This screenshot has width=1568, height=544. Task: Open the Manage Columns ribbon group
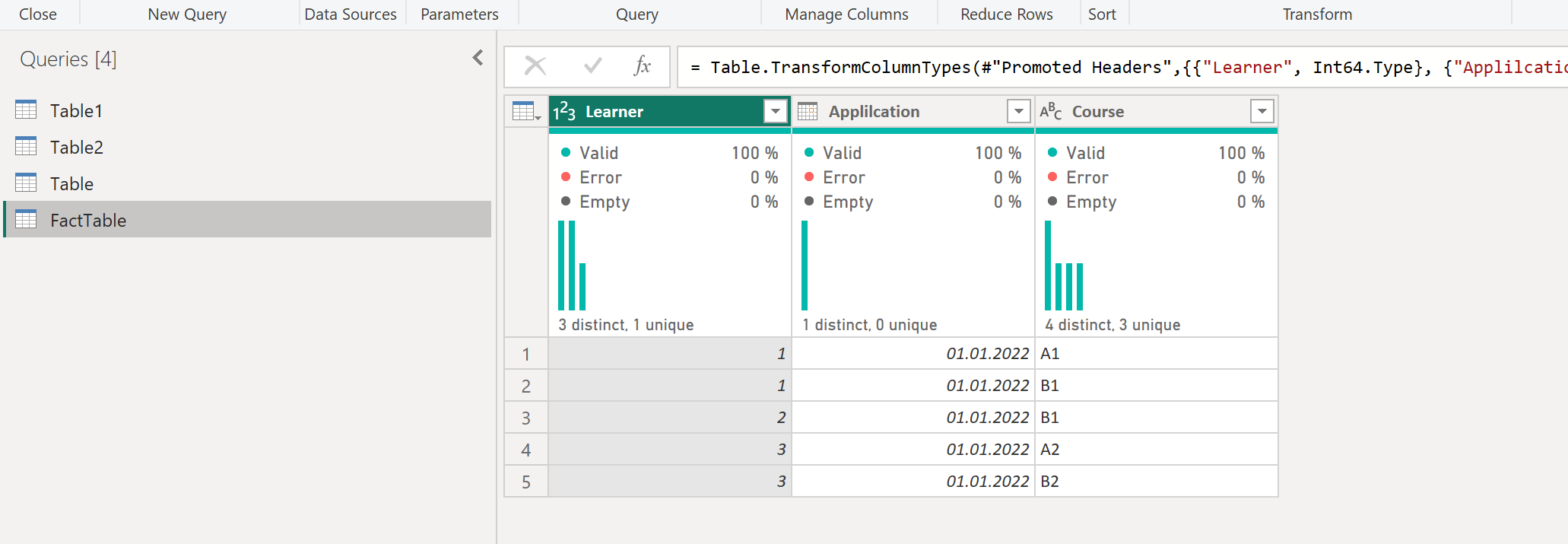pyautogui.click(x=846, y=14)
